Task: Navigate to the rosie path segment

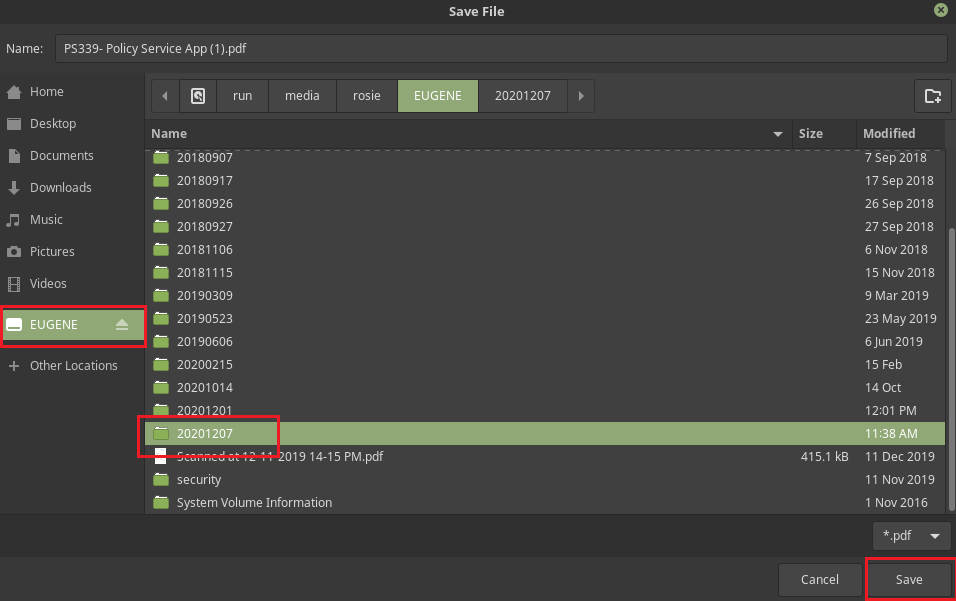Action: click(366, 96)
